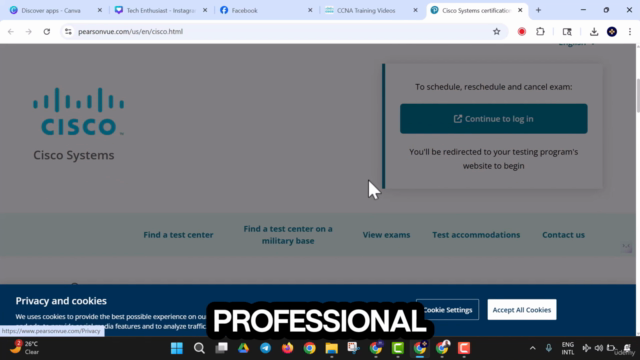This screenshot has height=360, width=640.
Task: Open the volume speaker icon in tray
Action: coord(599,348)
